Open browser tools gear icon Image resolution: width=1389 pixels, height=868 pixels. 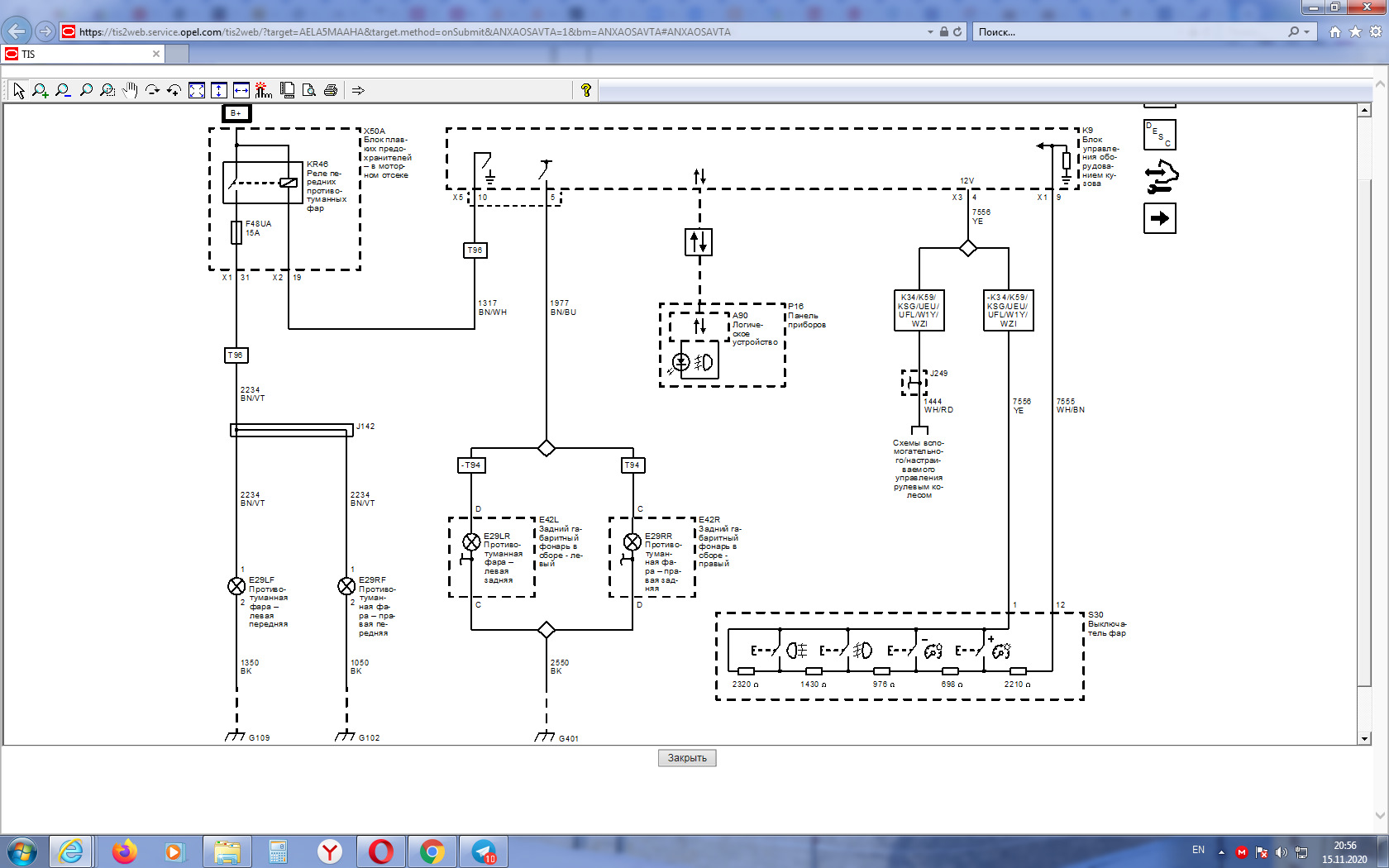point(1376,31)
